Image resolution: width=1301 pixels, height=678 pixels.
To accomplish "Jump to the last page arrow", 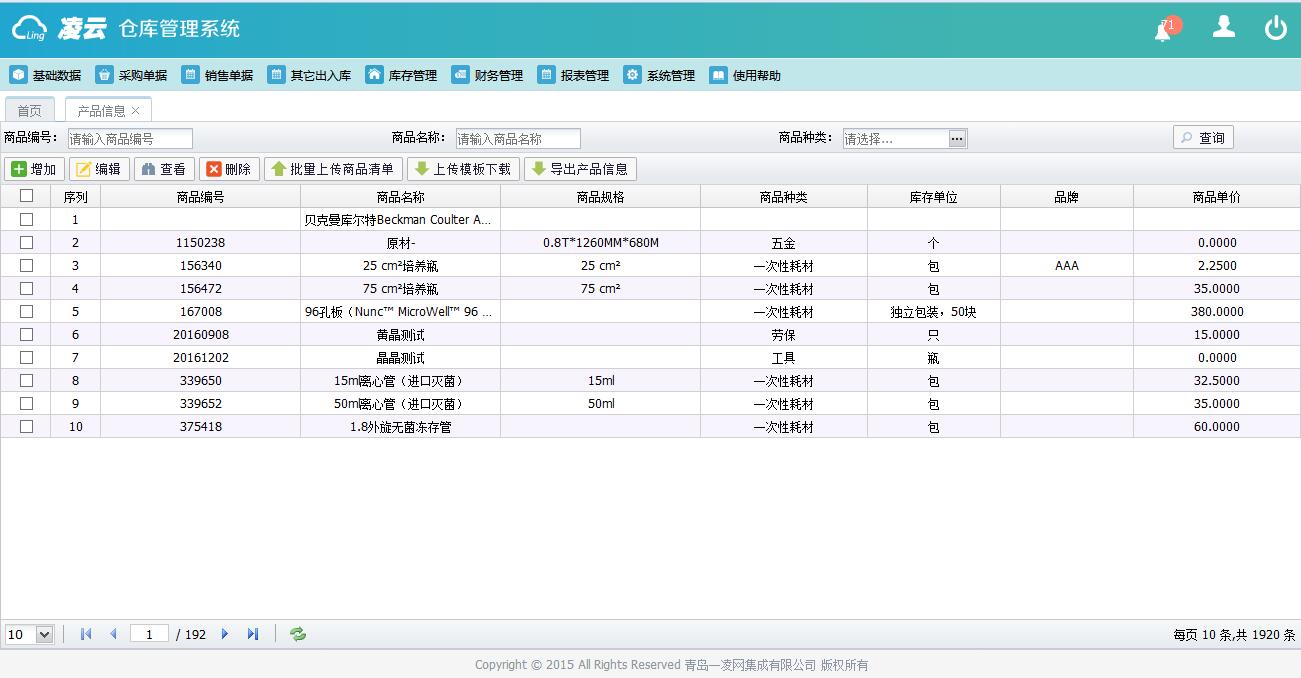I will (x=253, y=634).
